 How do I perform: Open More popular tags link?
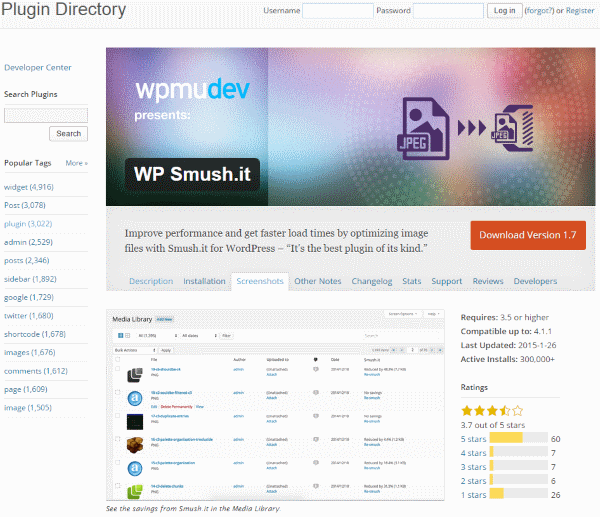[x=76, y=163]
